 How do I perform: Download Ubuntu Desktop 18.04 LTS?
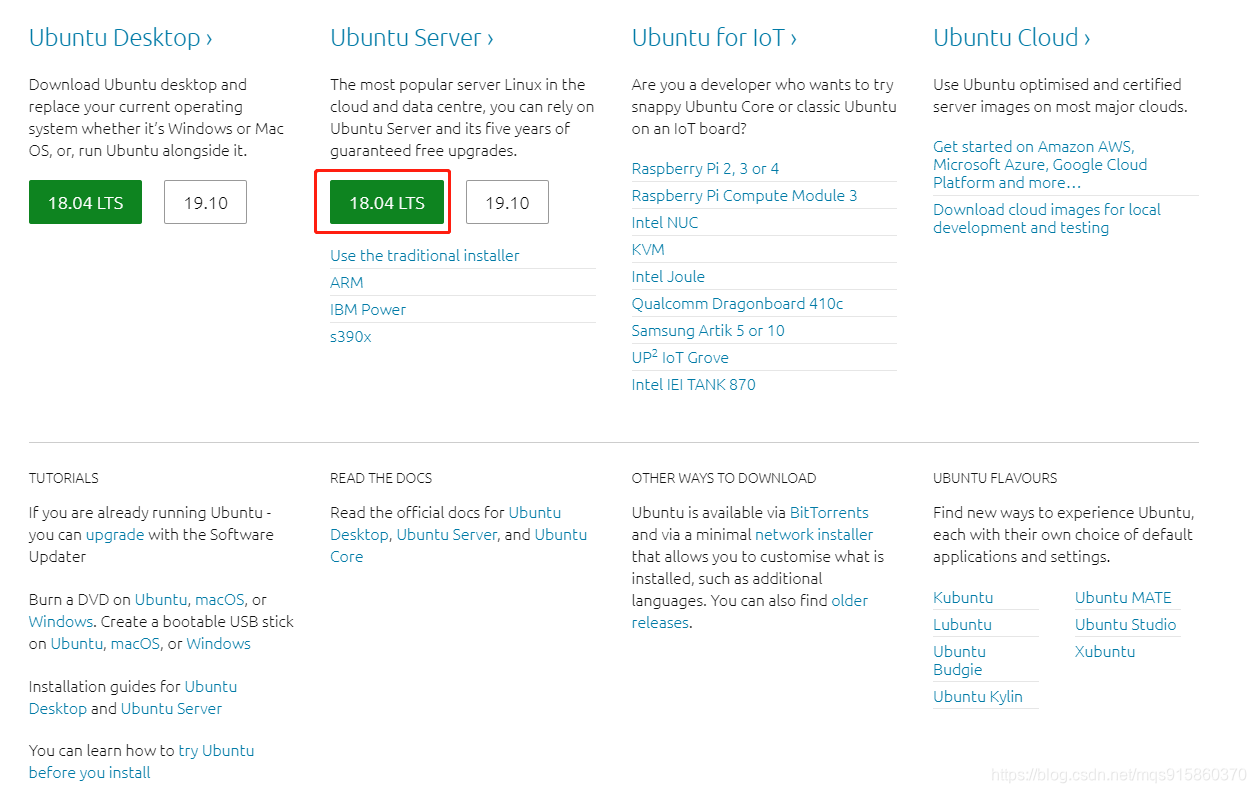point(85,202)
